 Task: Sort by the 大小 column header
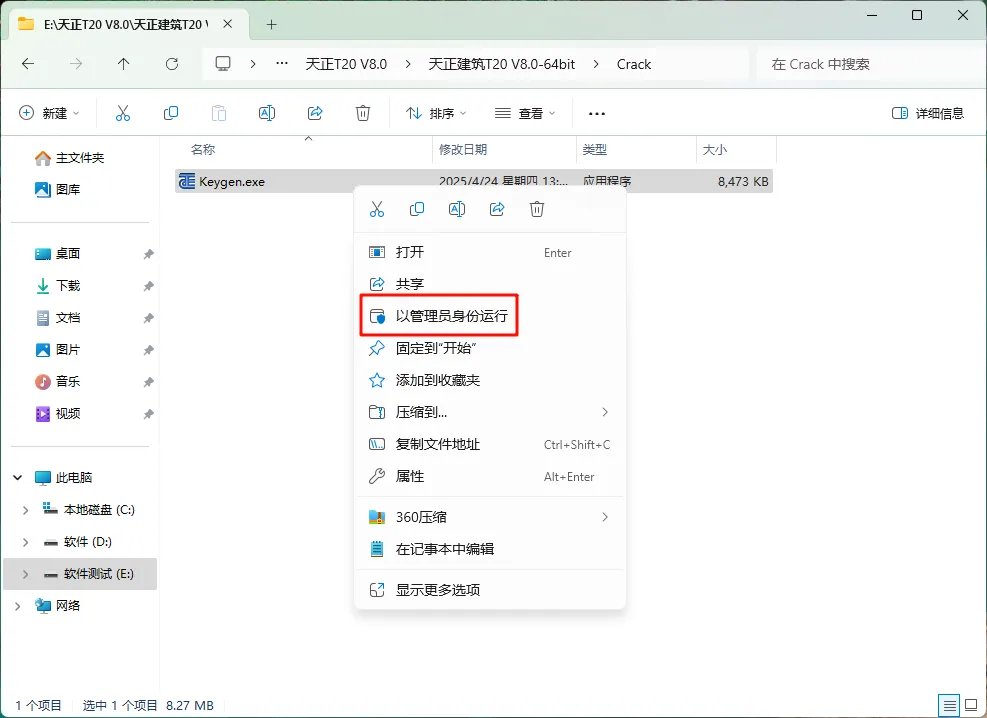(736, 150)
